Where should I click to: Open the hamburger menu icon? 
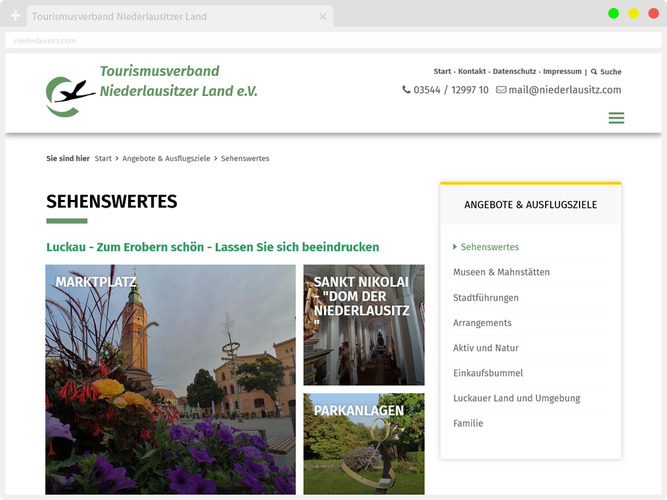(x=616, y=118)
